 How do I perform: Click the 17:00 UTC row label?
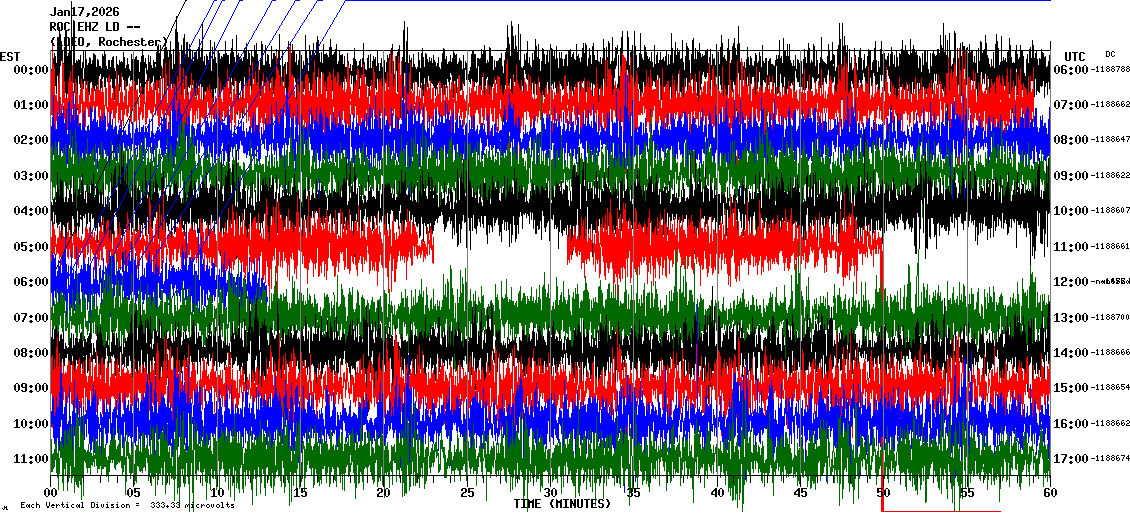pyautogui.click(x=1070, y=459)
